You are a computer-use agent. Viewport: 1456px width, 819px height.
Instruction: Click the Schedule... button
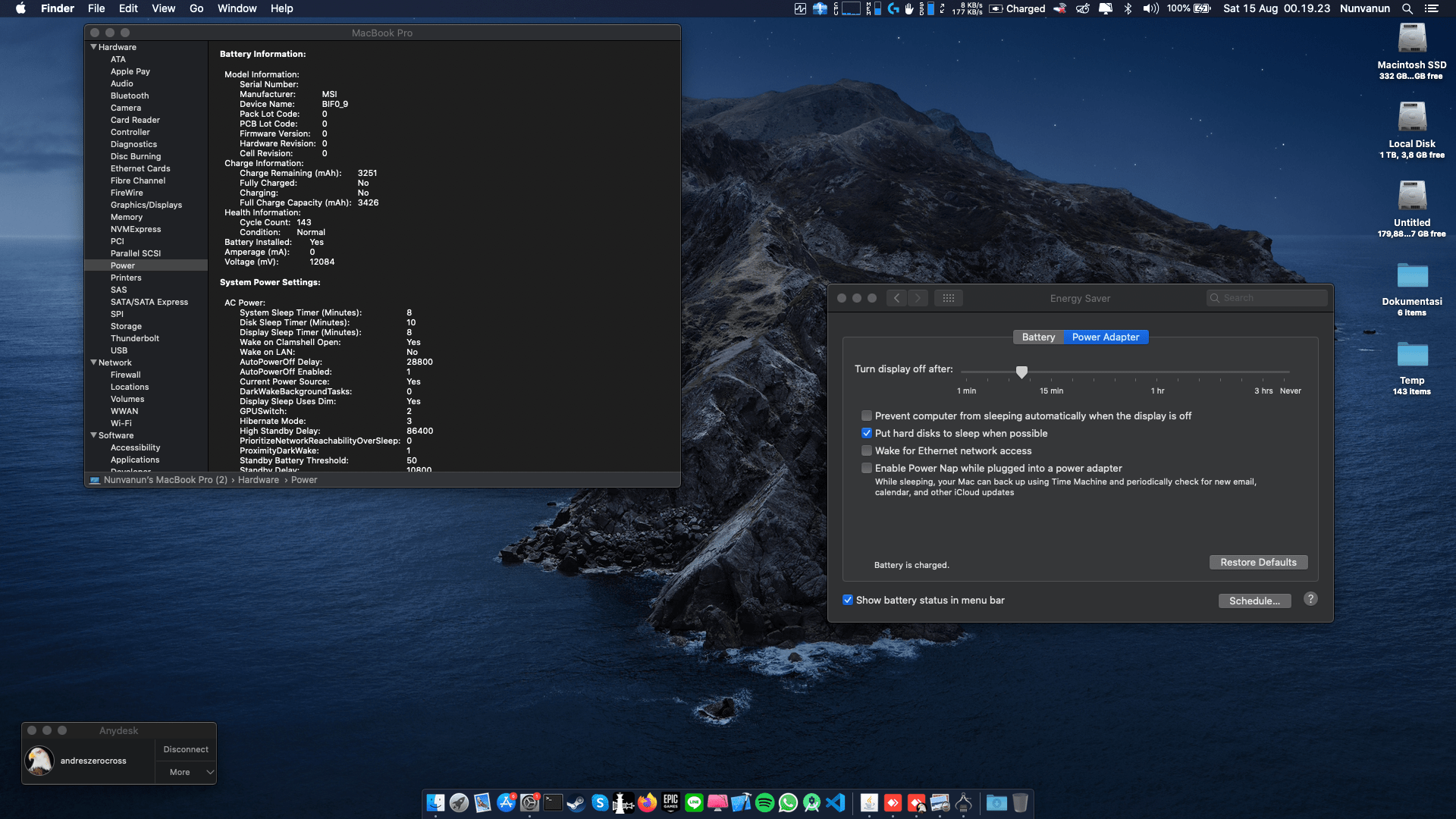[1254, 601]
